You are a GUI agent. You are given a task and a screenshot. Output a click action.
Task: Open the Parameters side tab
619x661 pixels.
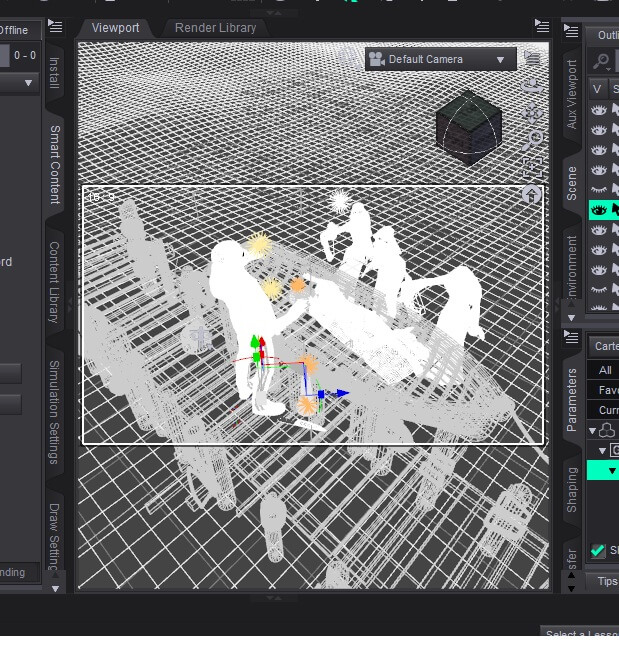572,400
